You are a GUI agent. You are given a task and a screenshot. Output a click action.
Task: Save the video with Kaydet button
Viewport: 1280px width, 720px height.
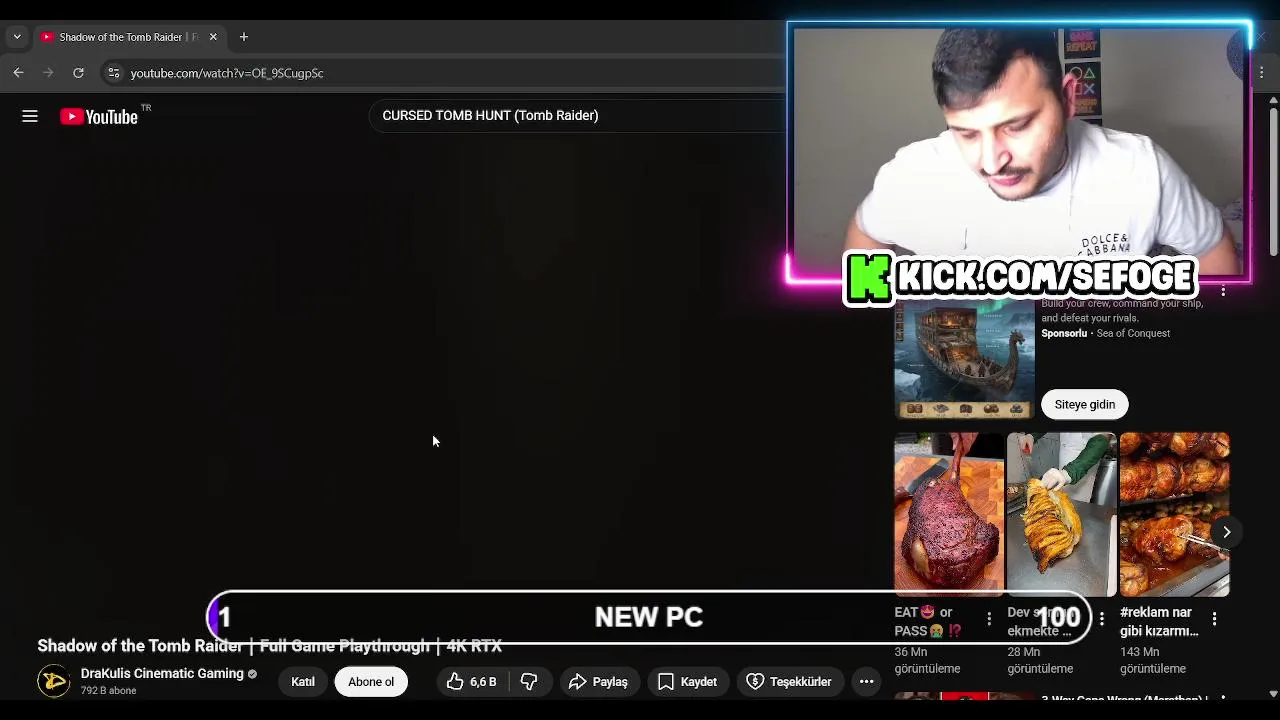point(687,682)
